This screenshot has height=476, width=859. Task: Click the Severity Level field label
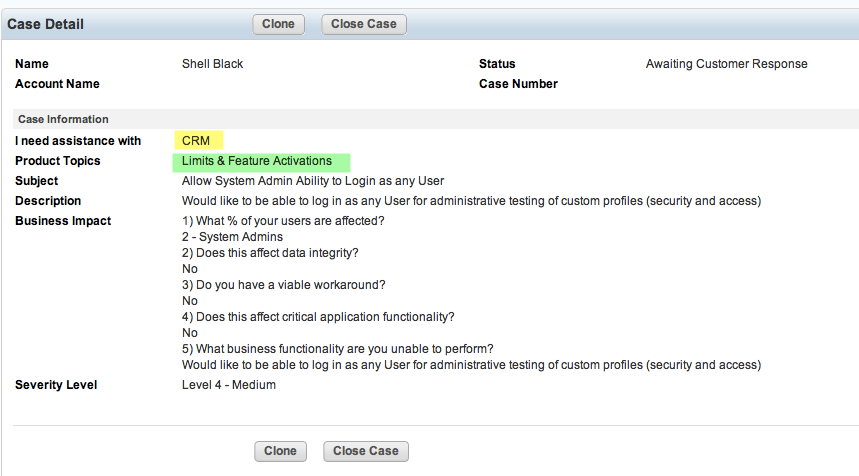[x=56, y=385]
